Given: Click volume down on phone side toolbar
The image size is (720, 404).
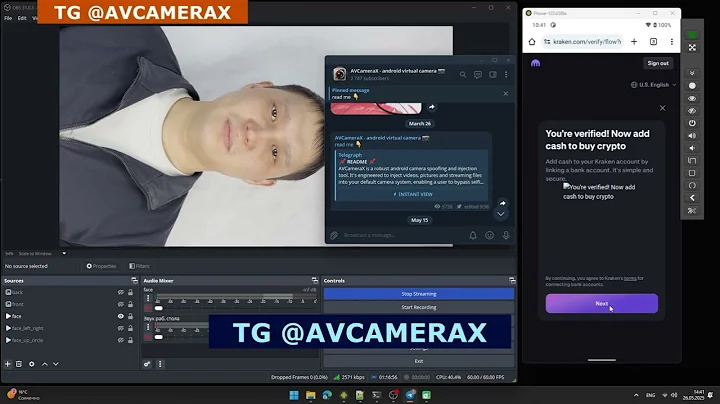Looking at the screenshot, I should tap(692, 148).
